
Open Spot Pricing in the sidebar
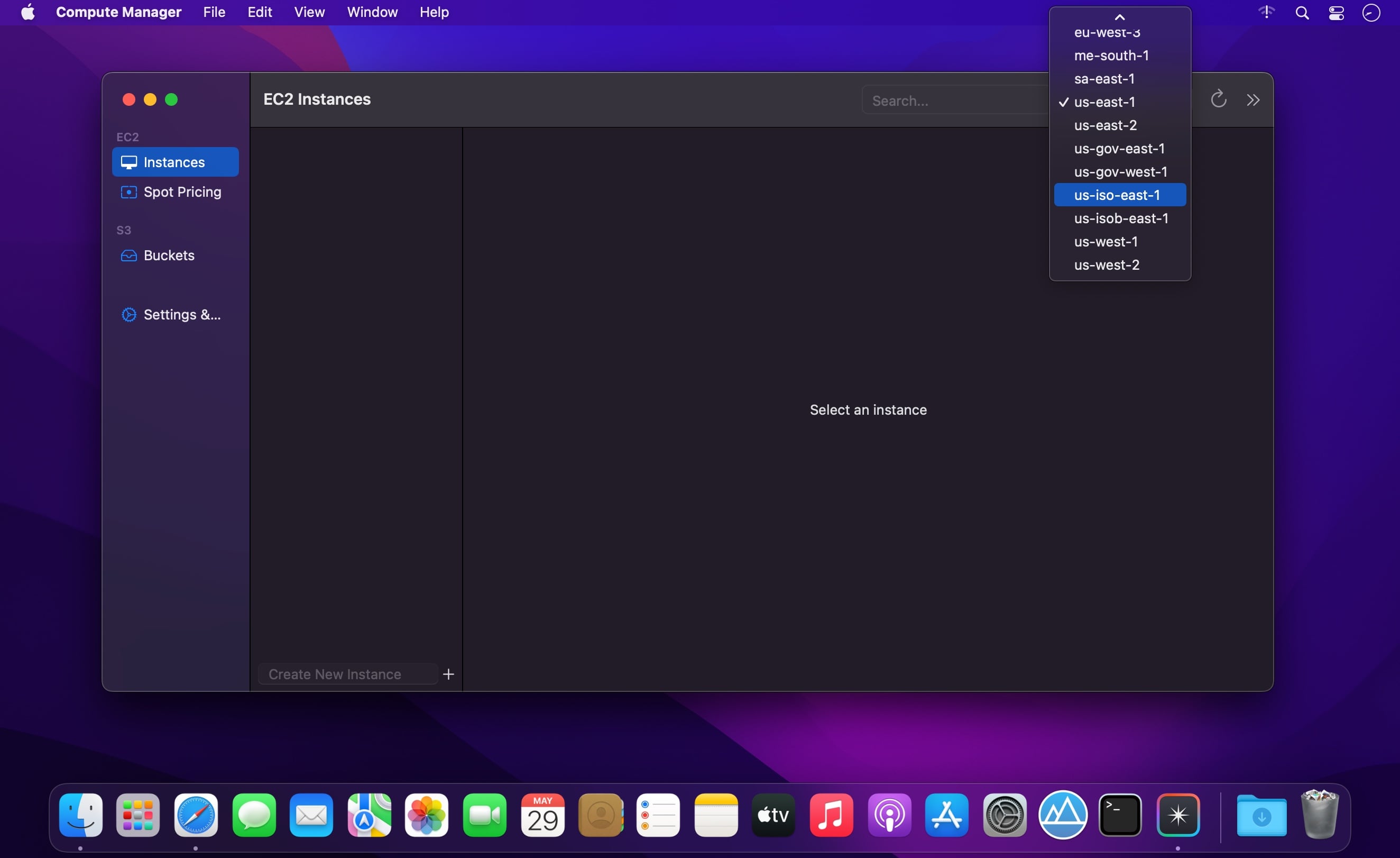[175, 192]
